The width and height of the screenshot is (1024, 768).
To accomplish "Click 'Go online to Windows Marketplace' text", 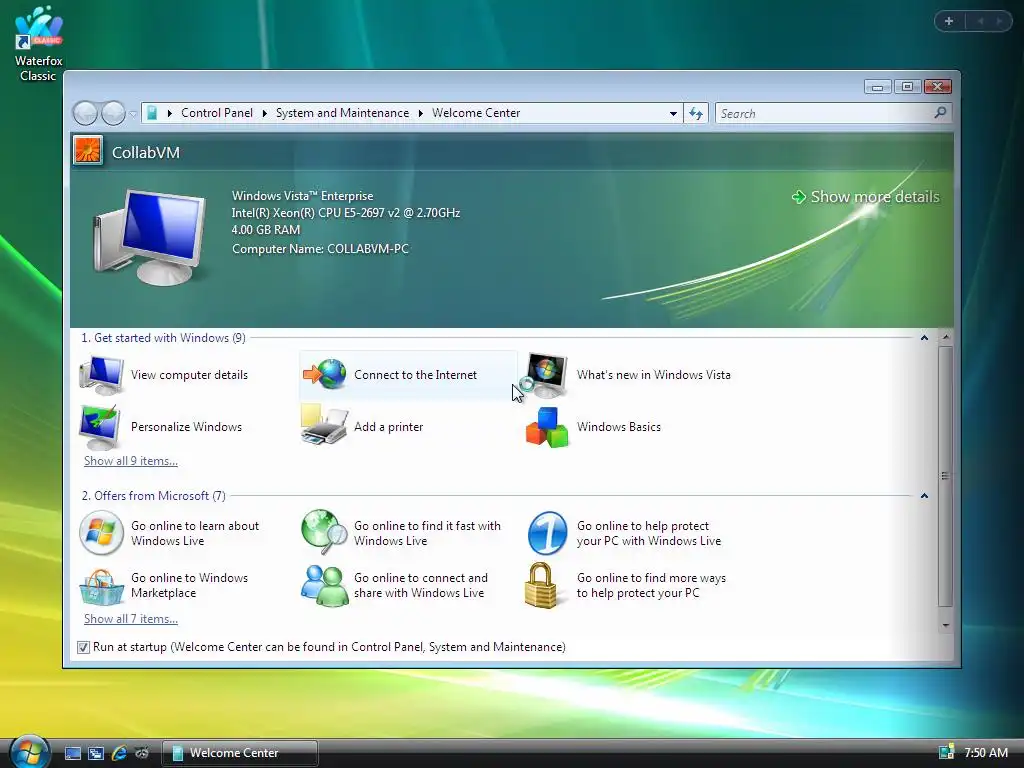I will [x=189, y=586].
